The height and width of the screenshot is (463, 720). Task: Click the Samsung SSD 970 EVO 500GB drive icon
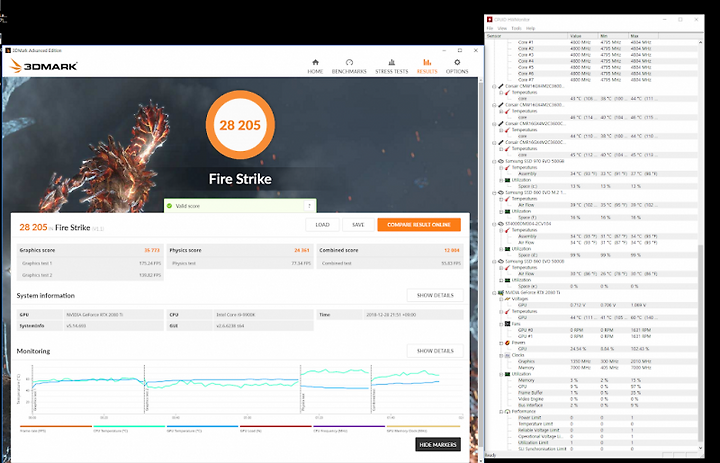(501, 161)
